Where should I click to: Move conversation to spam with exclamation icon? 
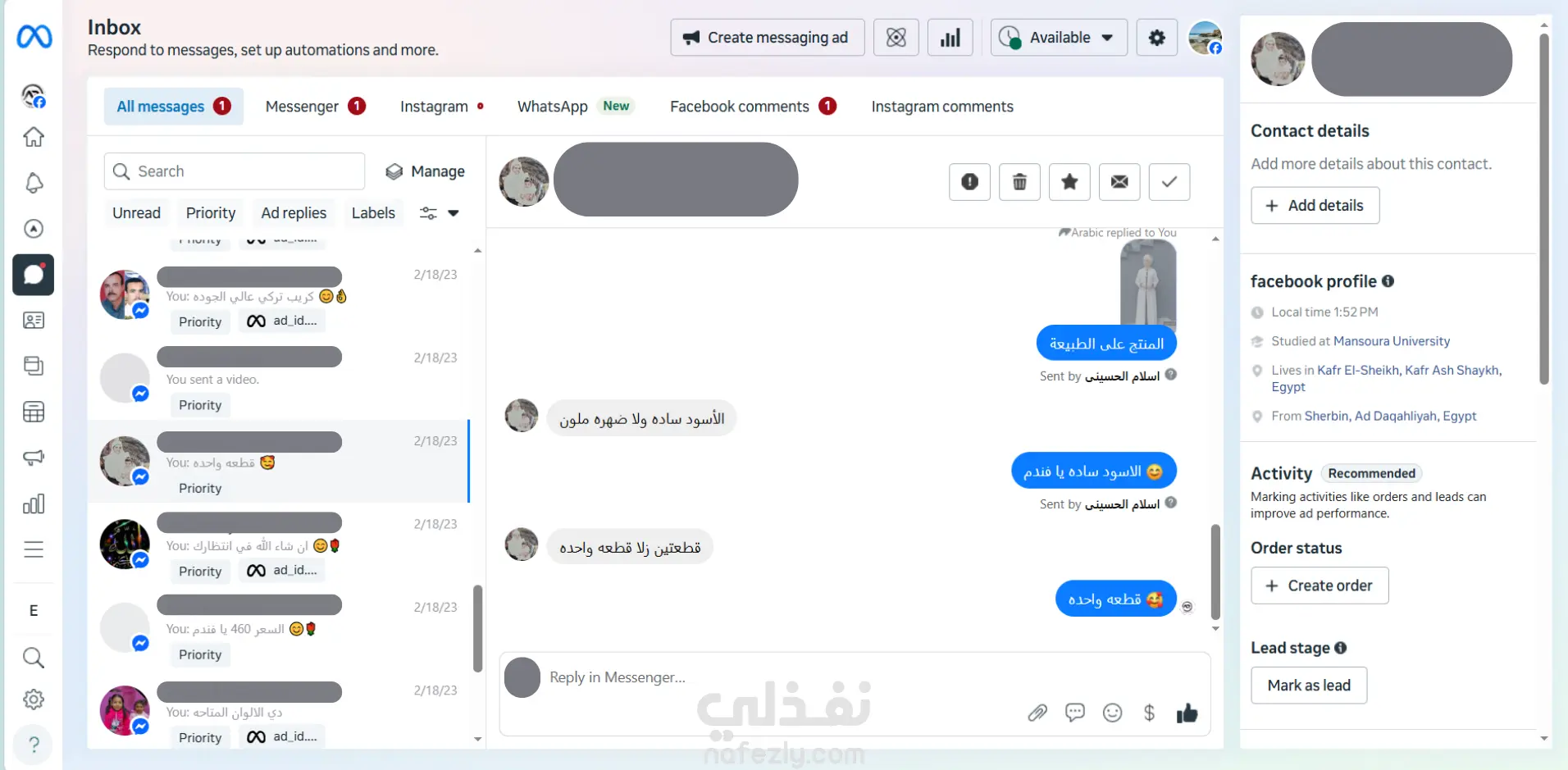coord(969,182)
